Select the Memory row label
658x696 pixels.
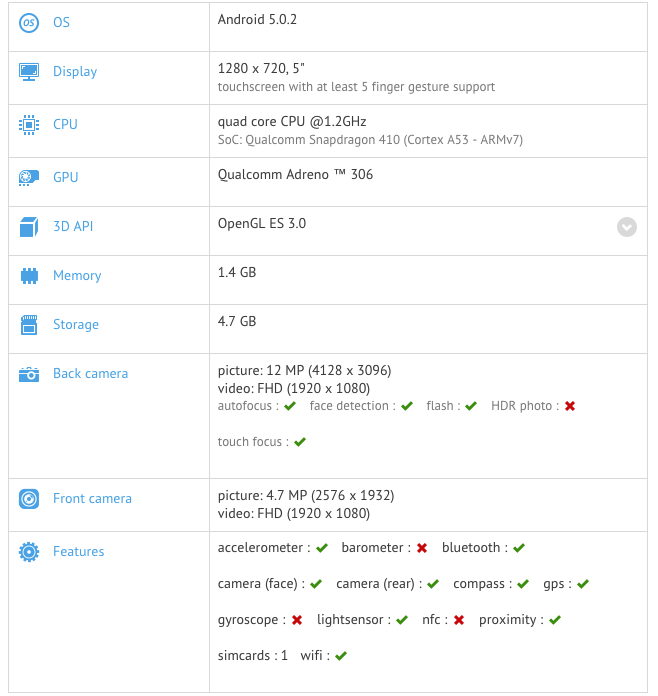click(77, 276)
